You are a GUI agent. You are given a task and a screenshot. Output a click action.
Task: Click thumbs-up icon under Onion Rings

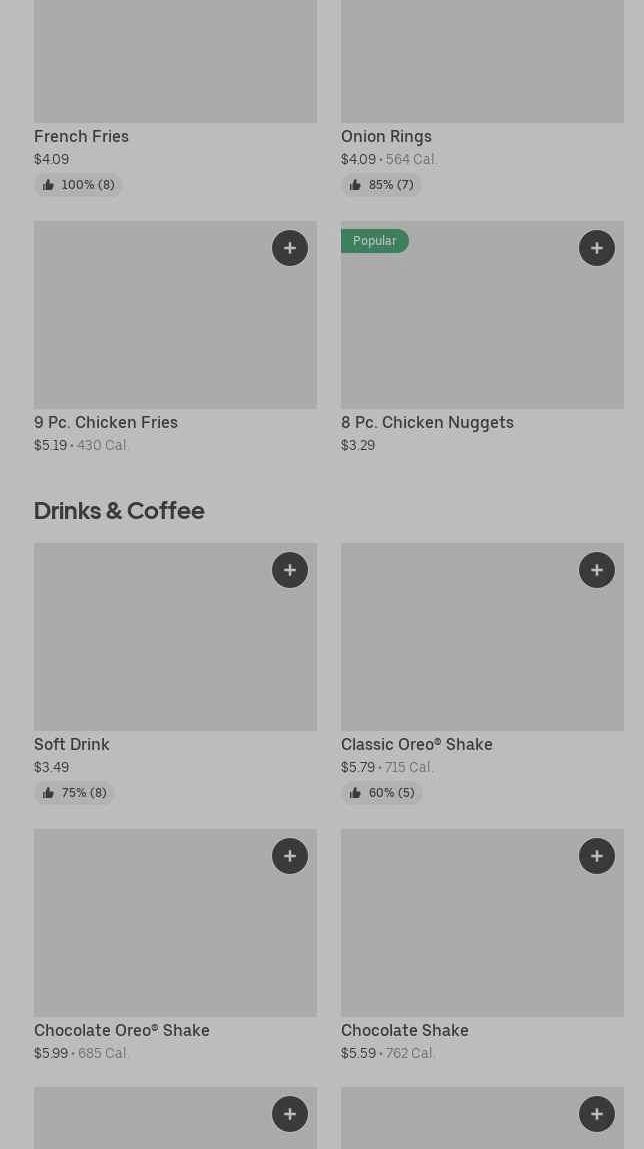point(355,185)
